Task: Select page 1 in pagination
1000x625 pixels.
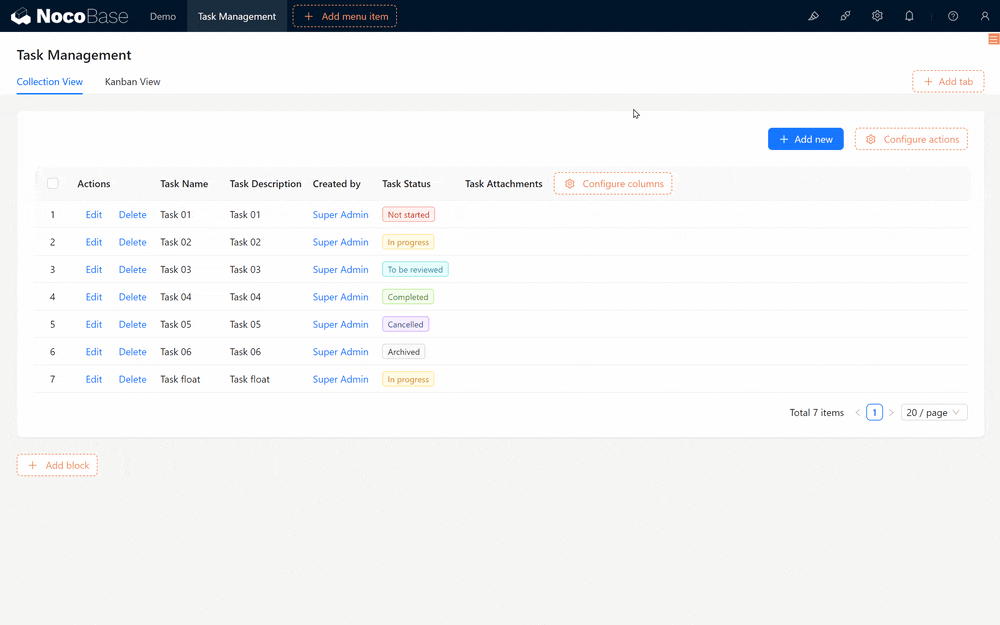Action: pos(874,413)
